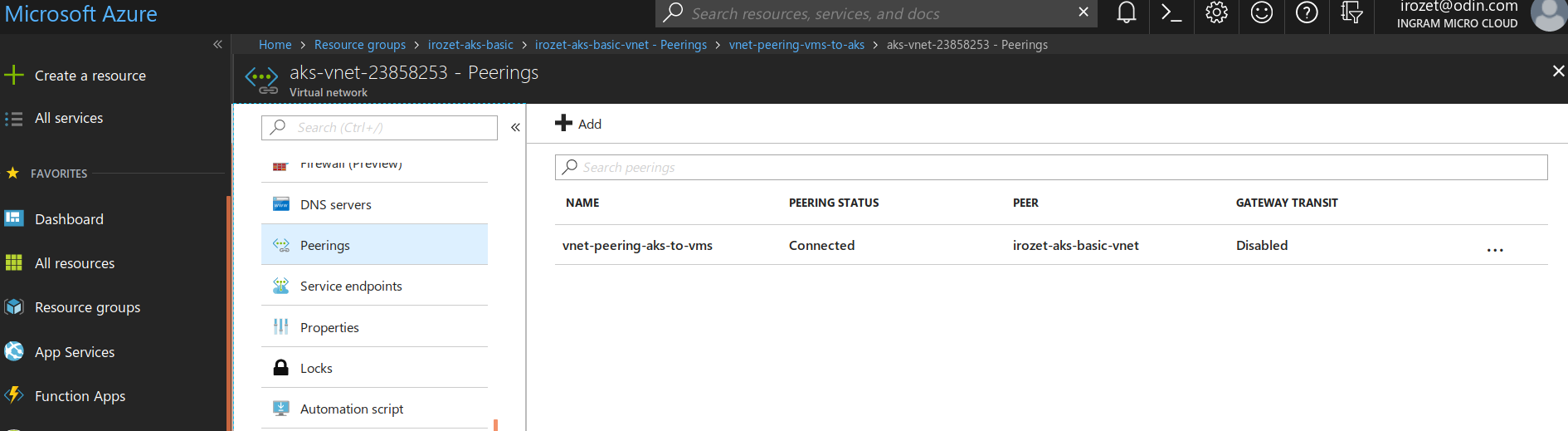The width and height of the screenshot is (1568, 431).
Task: Collapse the left favorites sidebar
Action: [x=217, y=45]
